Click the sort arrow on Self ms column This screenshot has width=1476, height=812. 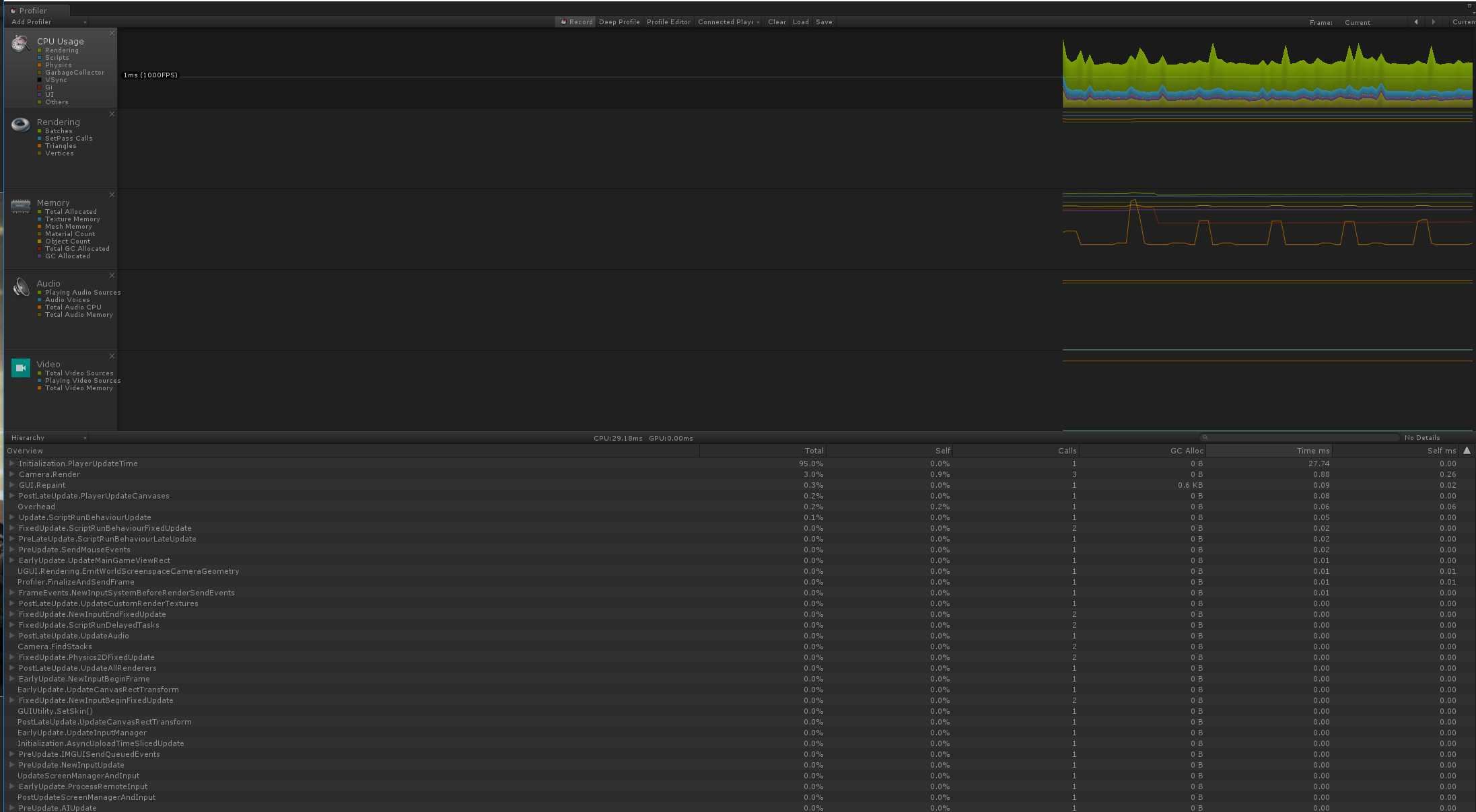click(1467, 450)
